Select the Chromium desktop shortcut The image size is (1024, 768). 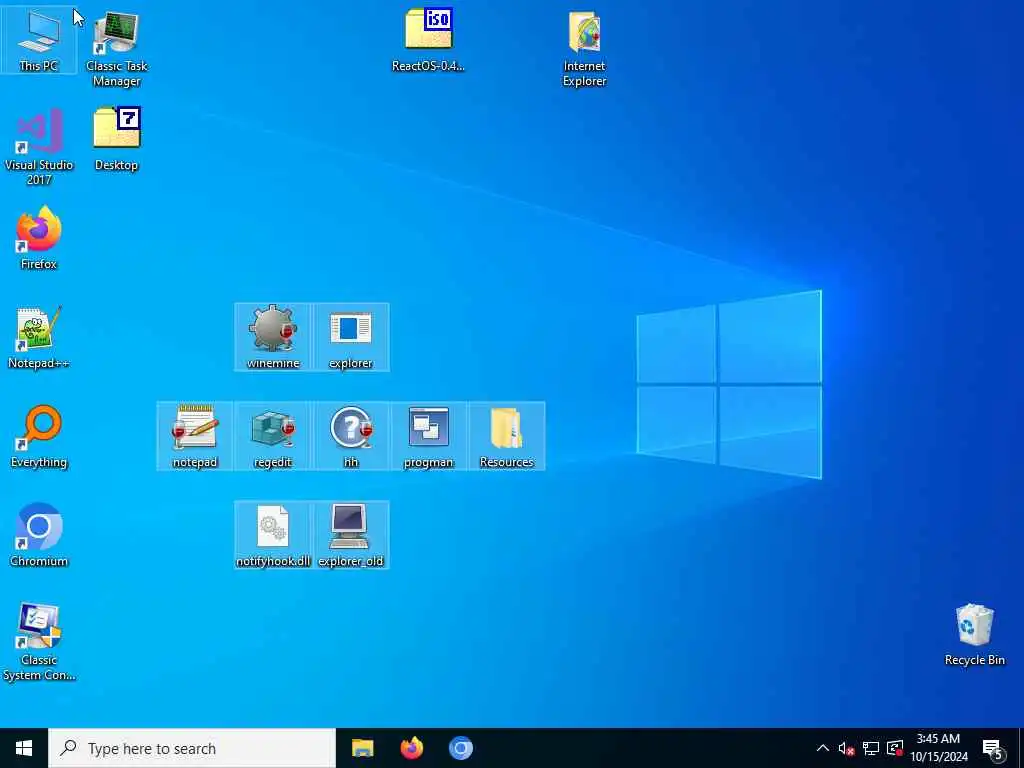[x=39, y=536]
